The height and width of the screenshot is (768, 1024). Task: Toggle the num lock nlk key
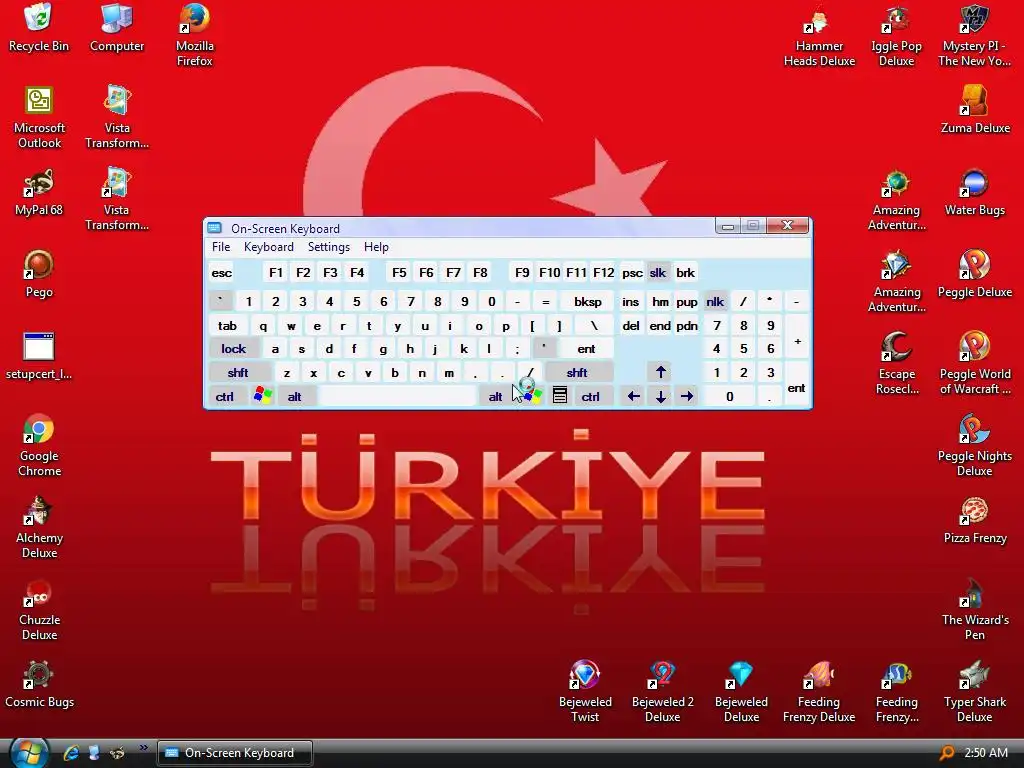tap(715, 302)
